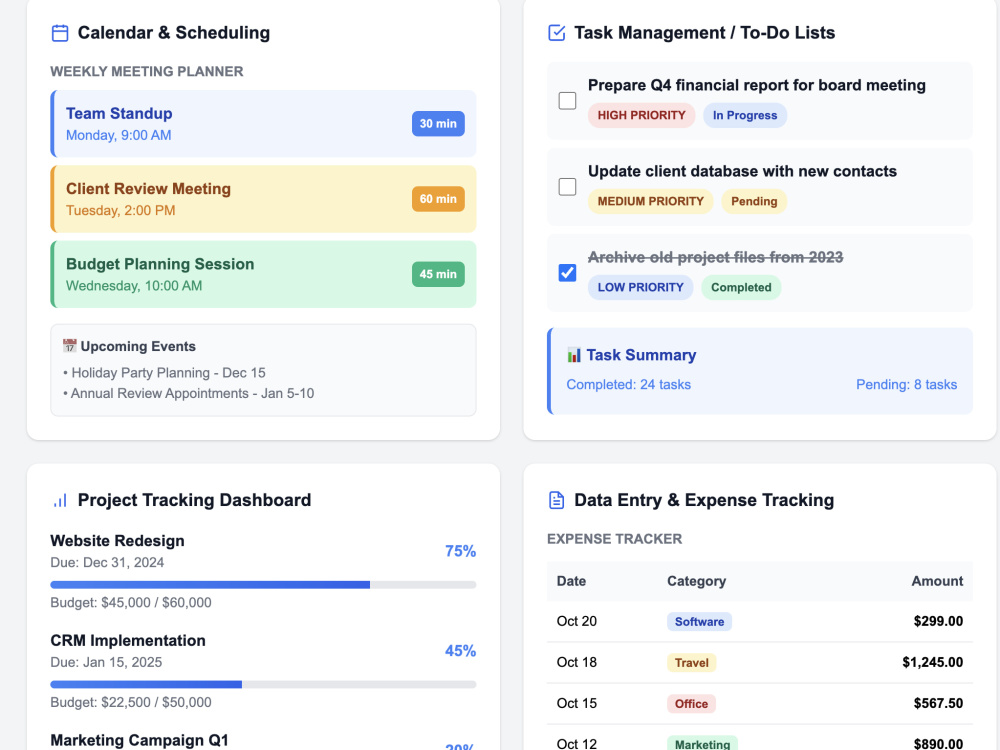This screenshot has width=1000, height=750.
Task: Click the Website Redesign project title
Action: (x=117, y=541)
